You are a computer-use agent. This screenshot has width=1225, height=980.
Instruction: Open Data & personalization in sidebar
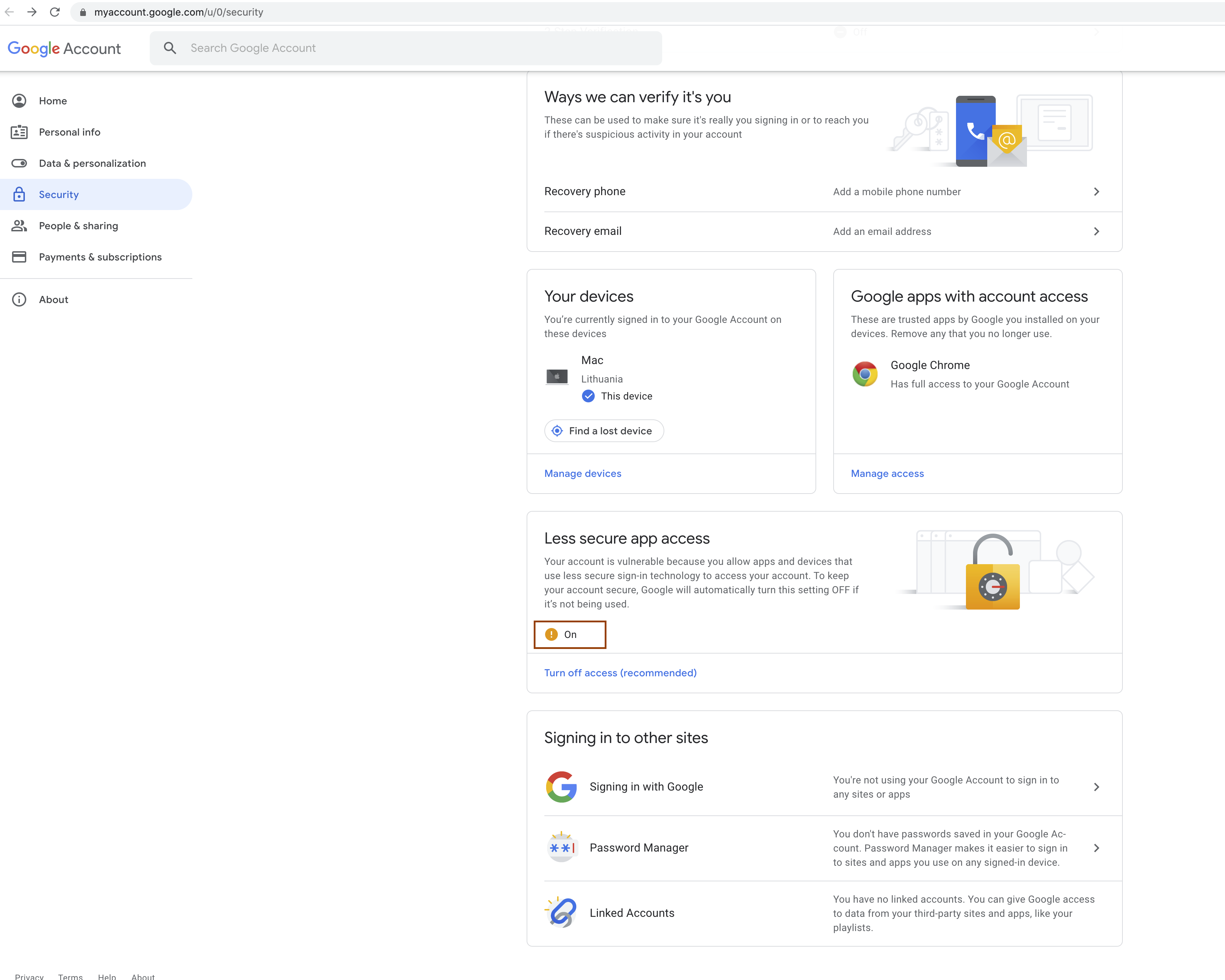(x=92, y=164)
